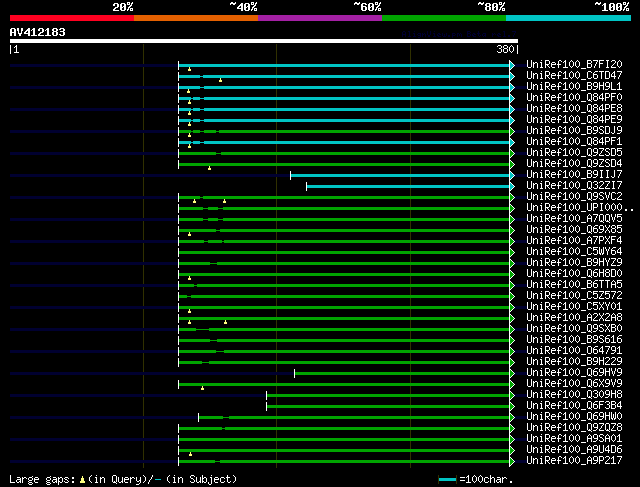The image size is (640, 487).
Task: Click the white start tick of the Q32ZI7 alignment
Action: (307, 187)
